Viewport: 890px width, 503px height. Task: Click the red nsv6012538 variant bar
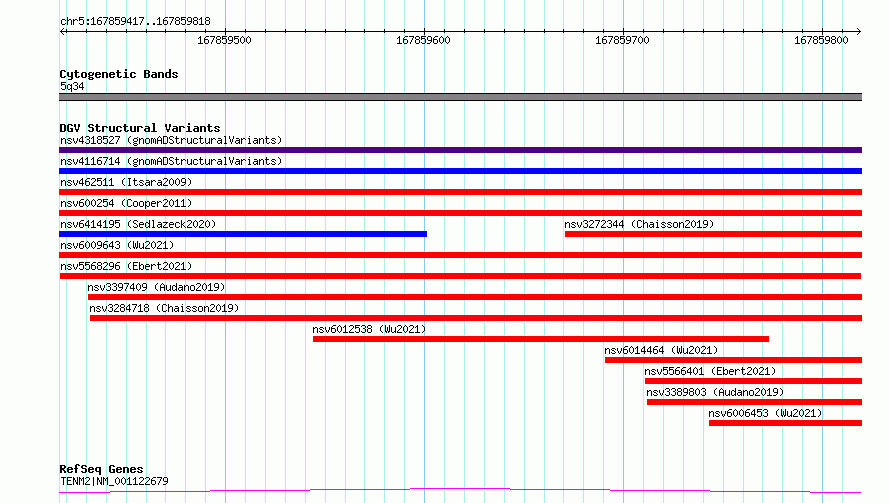click(541, 339)
